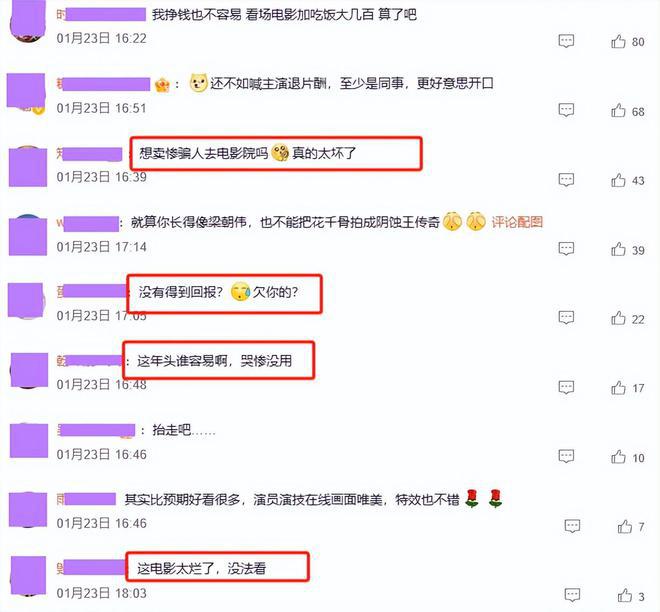Reply to the 17:05 comment
The width and height of the screenshot is (660, 612).
coord(566,318)
